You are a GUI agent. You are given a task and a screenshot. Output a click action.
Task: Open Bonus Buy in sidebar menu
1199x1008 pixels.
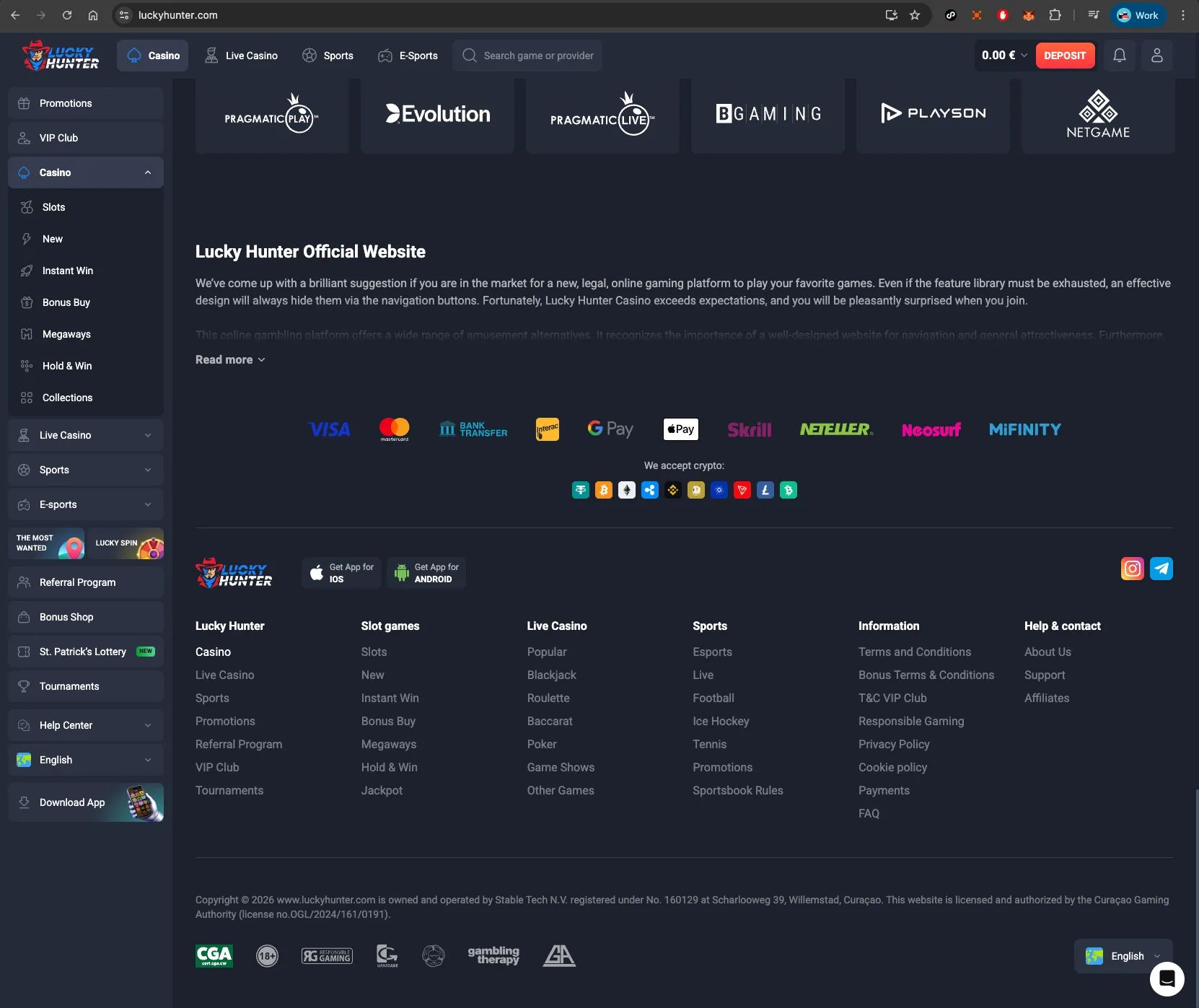pyautogui.click(x=86, y=302)
